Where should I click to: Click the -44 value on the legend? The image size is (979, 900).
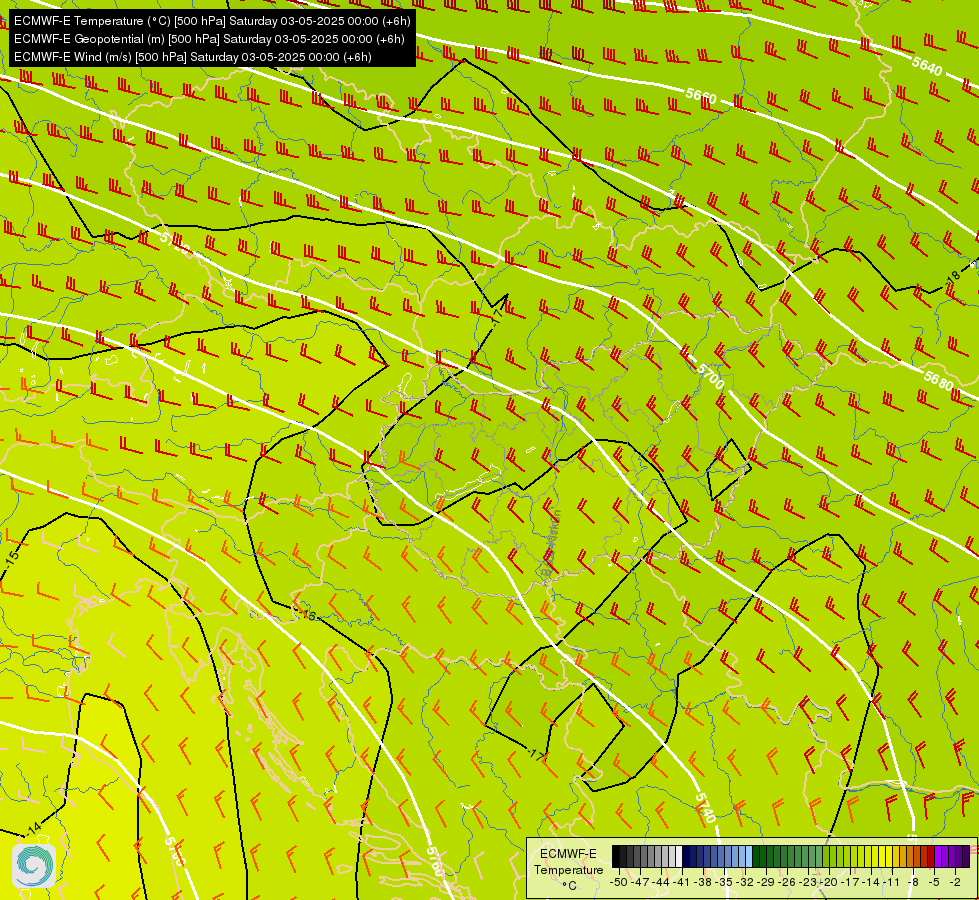point(661,882)
